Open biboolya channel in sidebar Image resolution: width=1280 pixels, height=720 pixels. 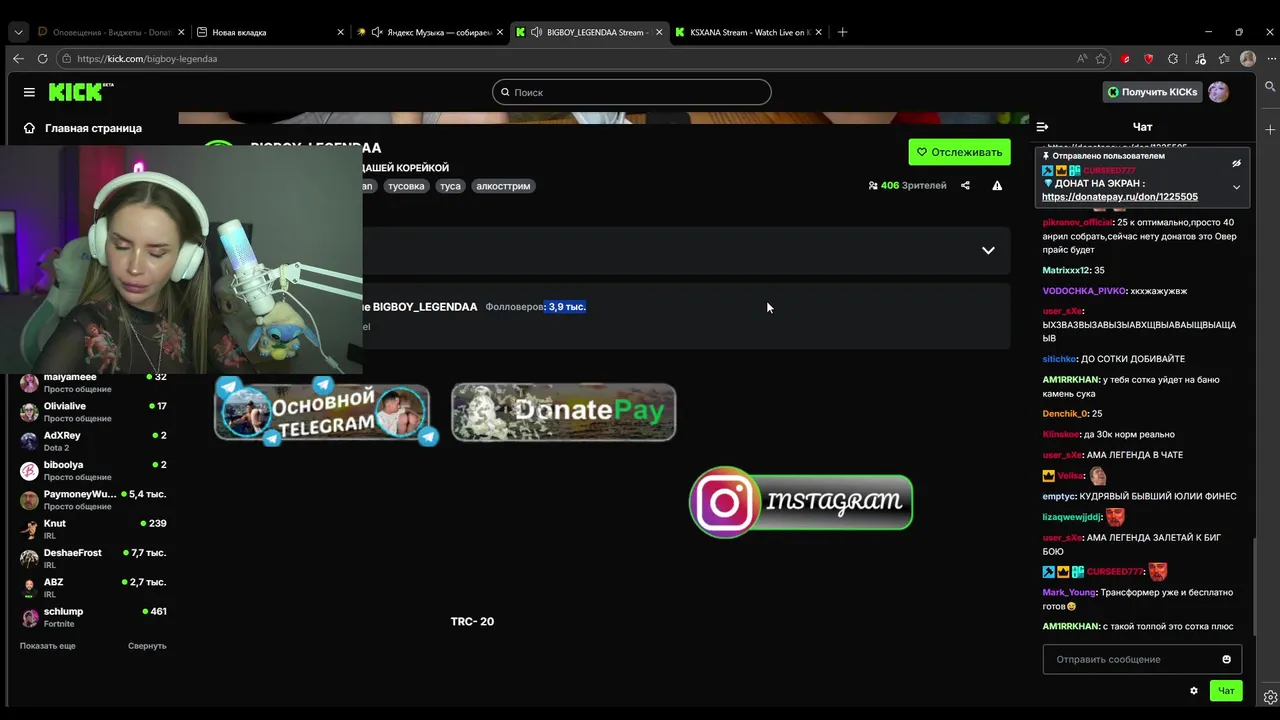pos(93,471)
